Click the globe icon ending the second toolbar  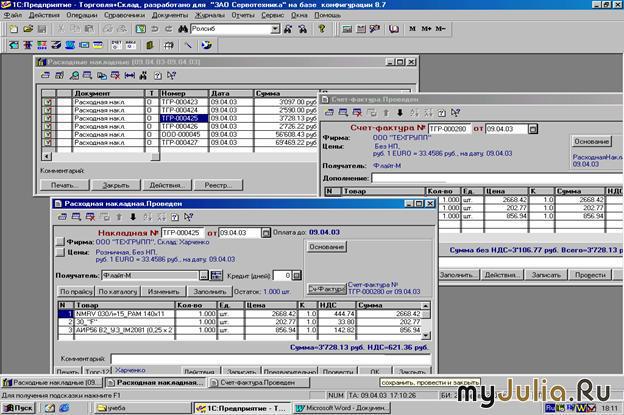tap(207, 45)
